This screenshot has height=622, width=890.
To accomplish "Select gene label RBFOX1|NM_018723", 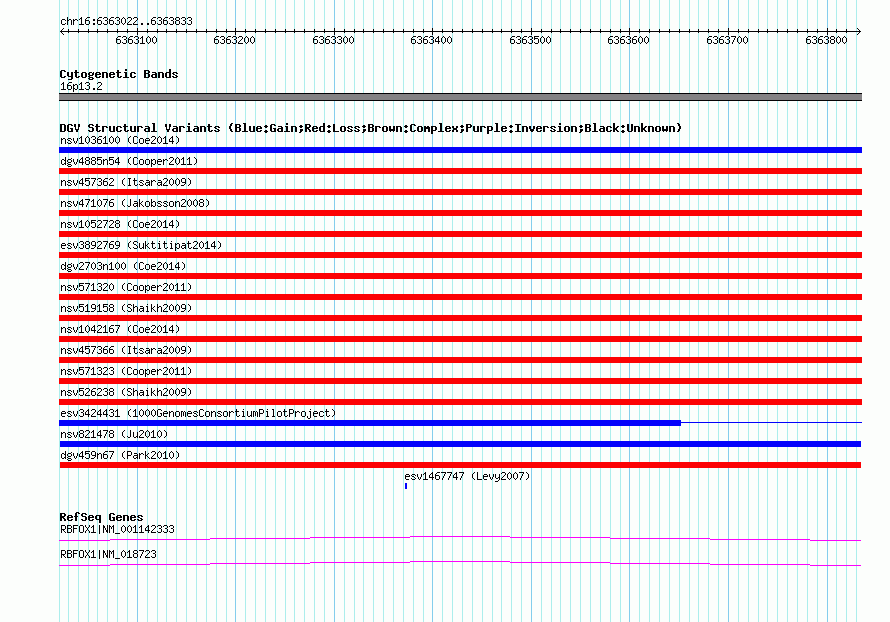I will click(x=108, y=554).
